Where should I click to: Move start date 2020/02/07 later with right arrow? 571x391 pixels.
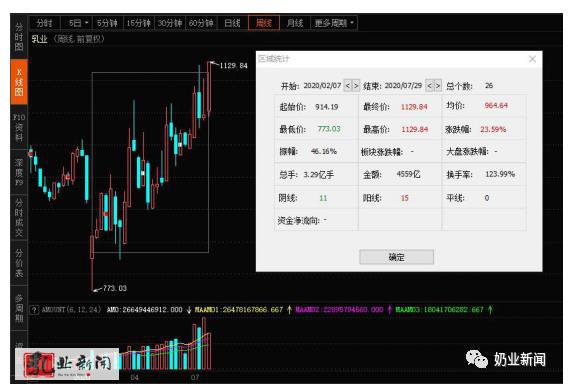356,86
